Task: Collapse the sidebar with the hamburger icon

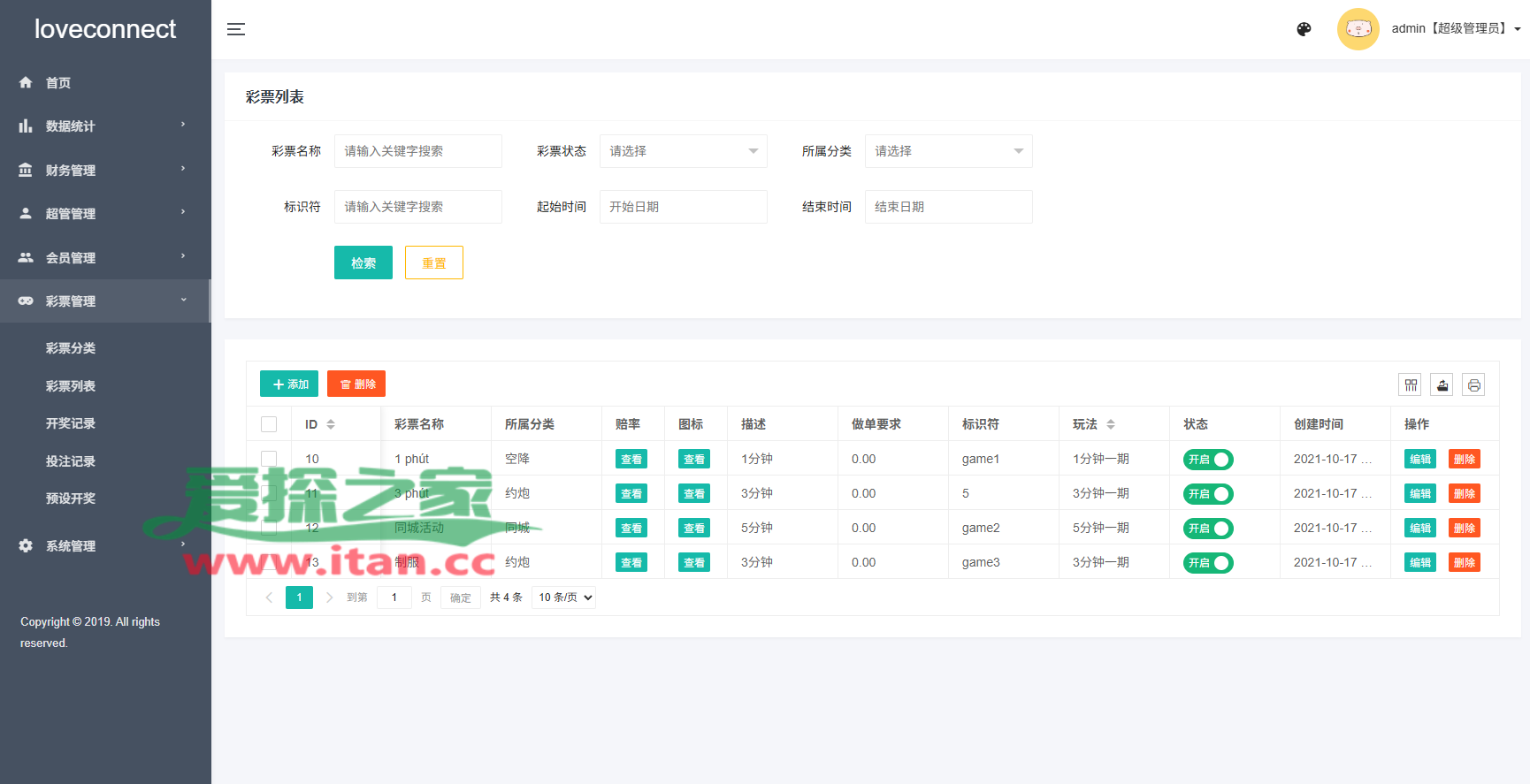Action: pyautogui.click(x=236, y=29)
